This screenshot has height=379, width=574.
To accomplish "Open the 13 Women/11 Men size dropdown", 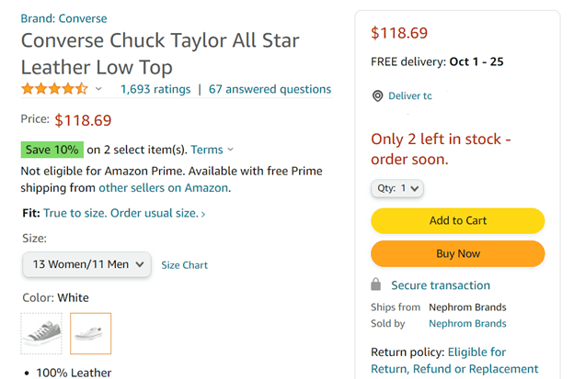I will [x=87, y=264].
